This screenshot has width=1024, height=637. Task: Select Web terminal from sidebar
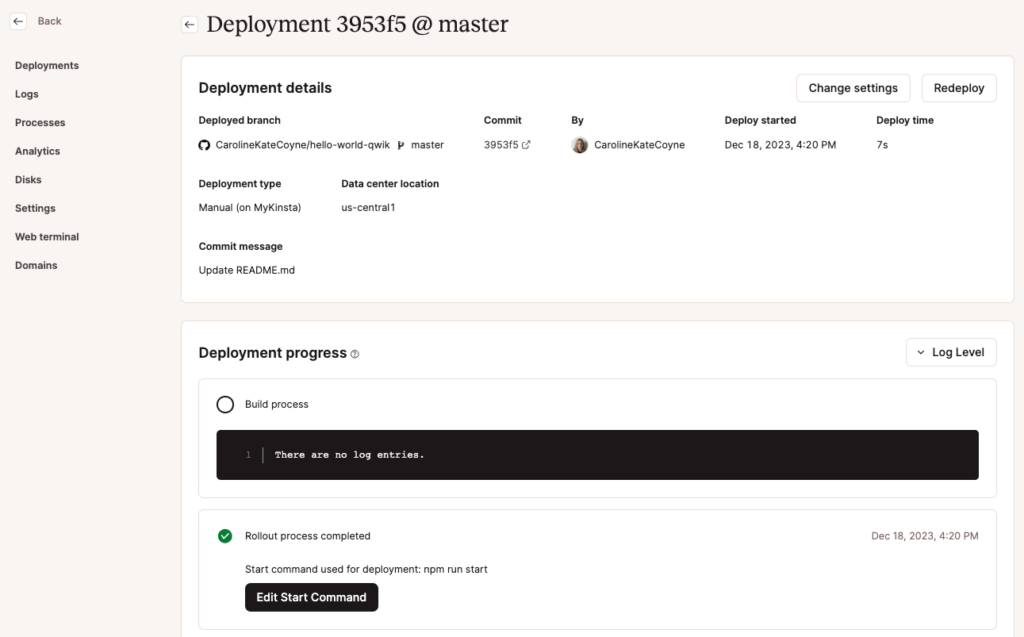[47, 237]
